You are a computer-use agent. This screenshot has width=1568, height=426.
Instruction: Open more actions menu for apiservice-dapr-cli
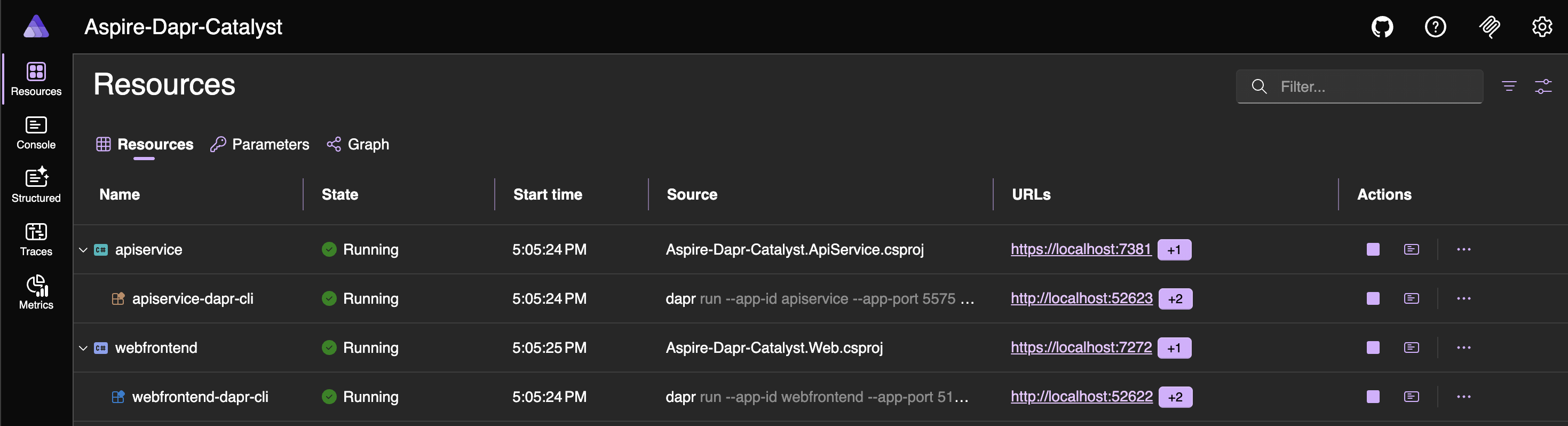[1463, 299]
